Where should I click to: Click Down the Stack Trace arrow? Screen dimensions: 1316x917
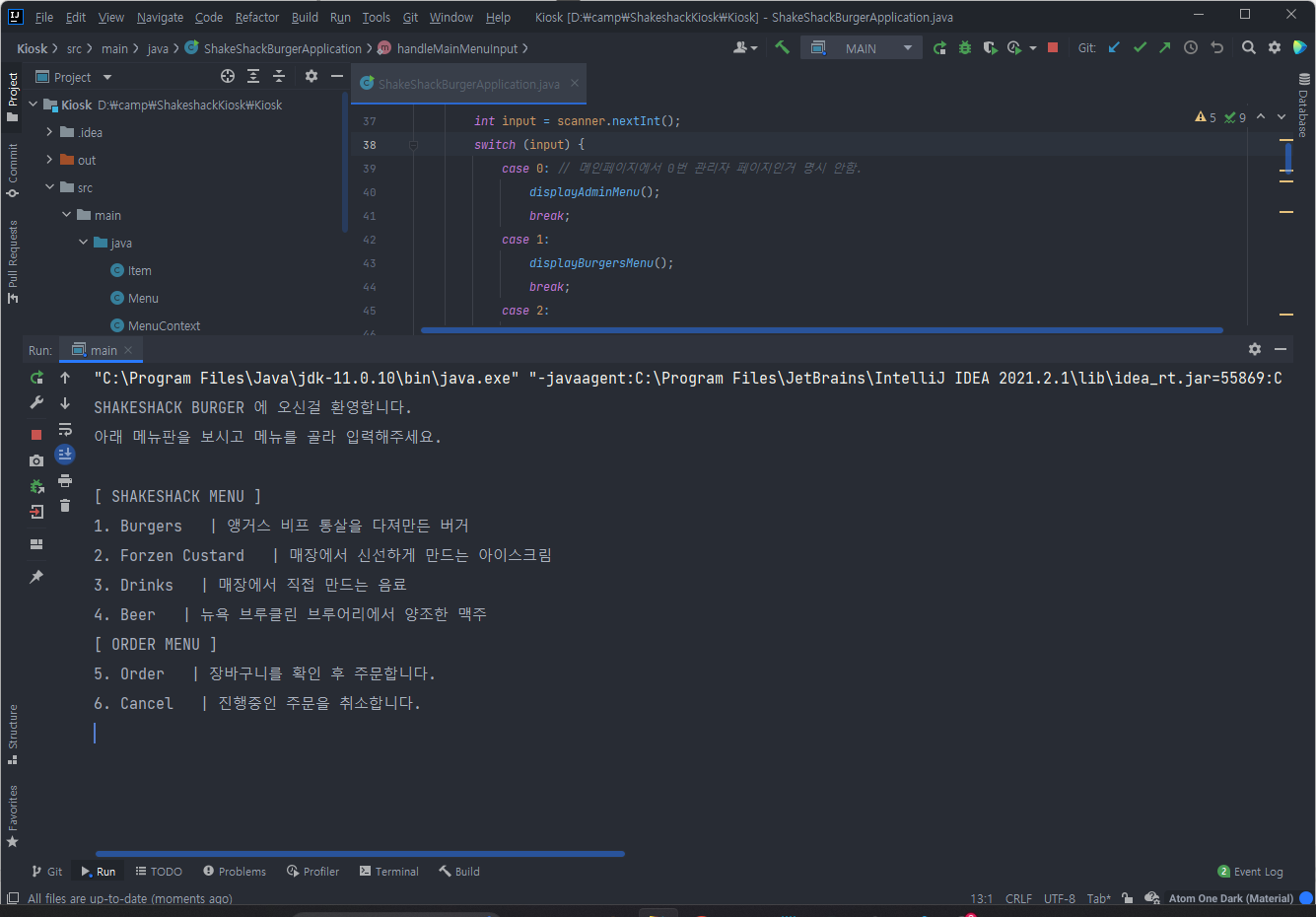[65, 402]
